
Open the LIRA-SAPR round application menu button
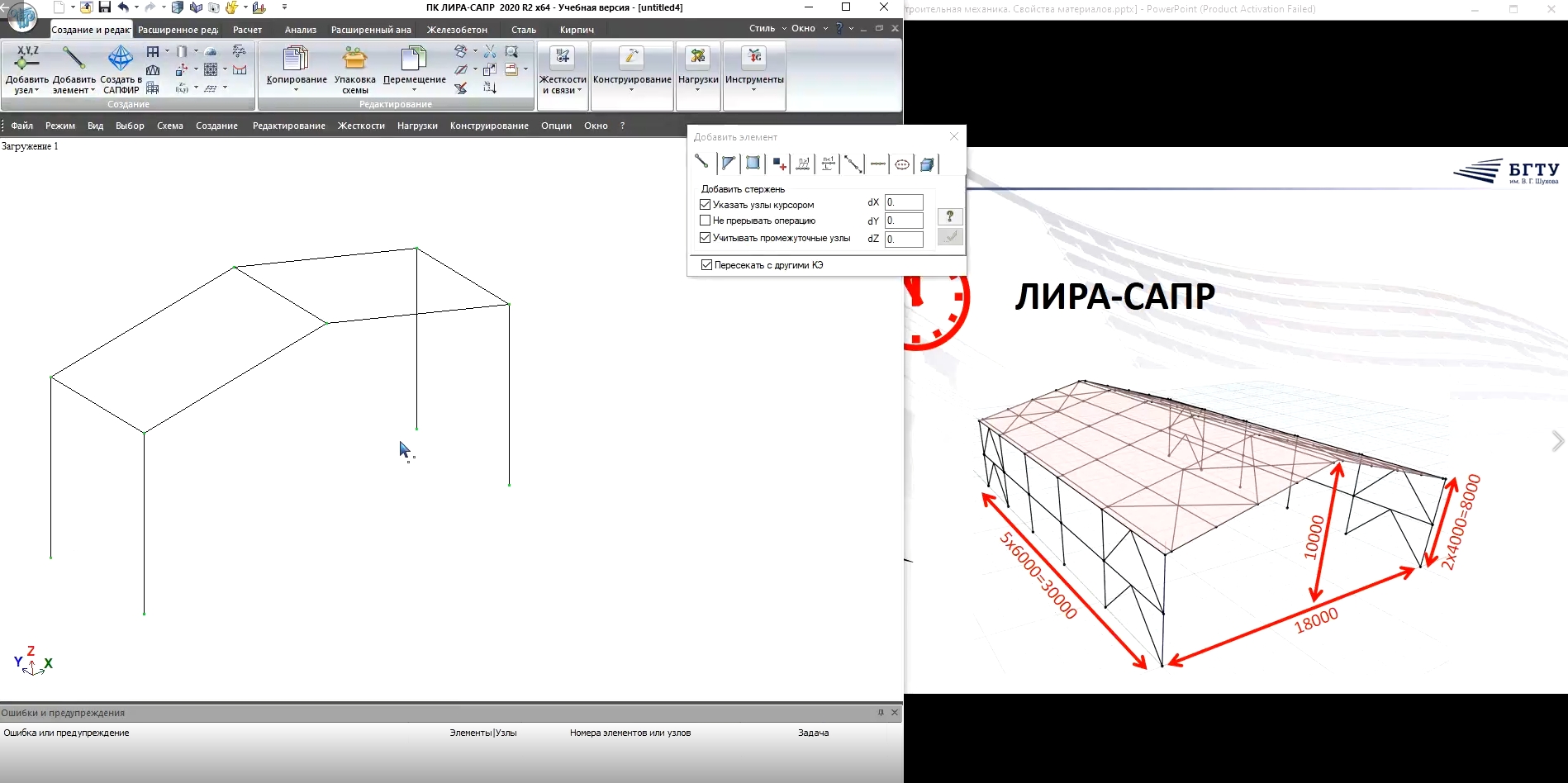(x=22, y=17)
